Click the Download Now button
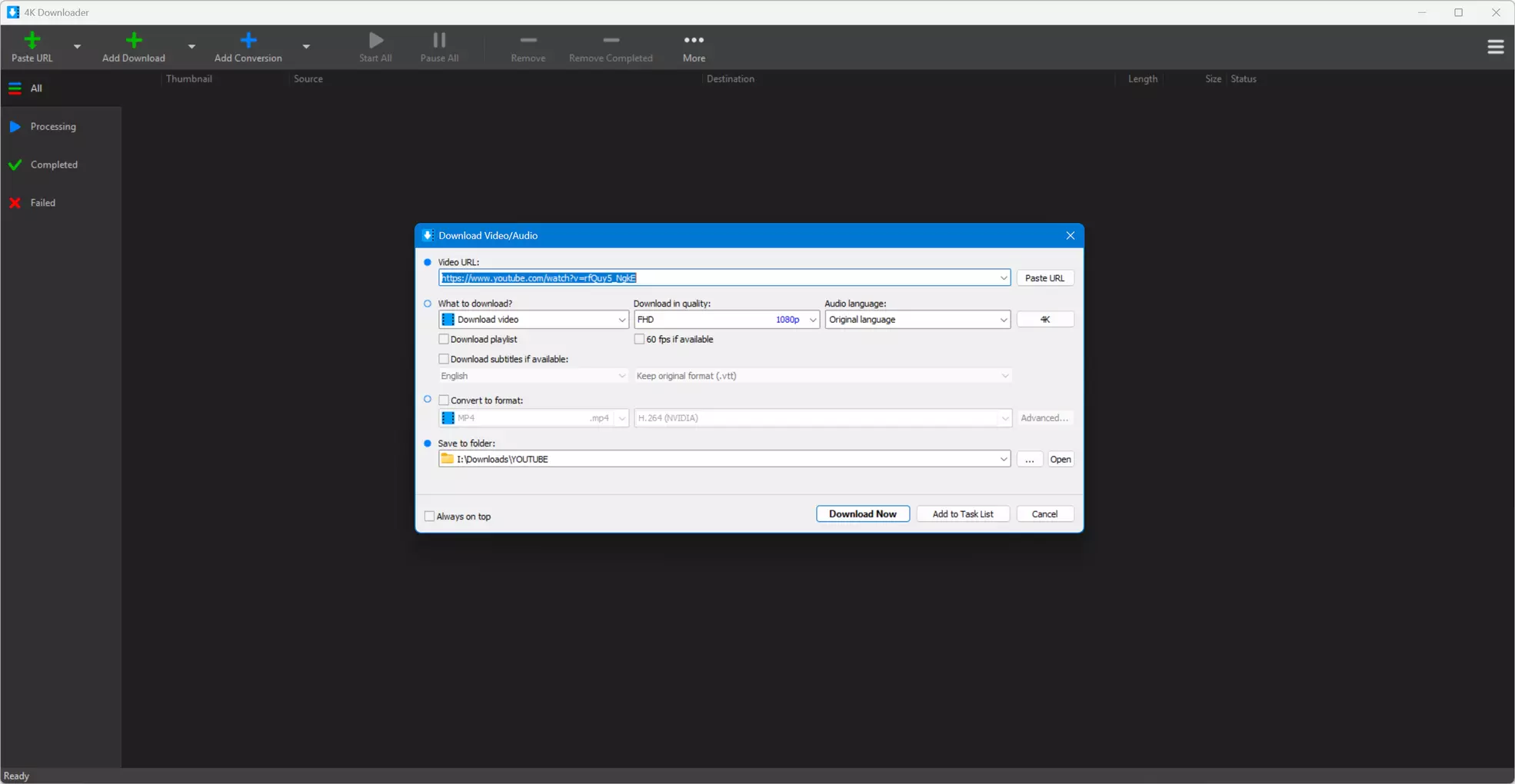This screenshot has width=1515, height=784. [x=863, y=513]
